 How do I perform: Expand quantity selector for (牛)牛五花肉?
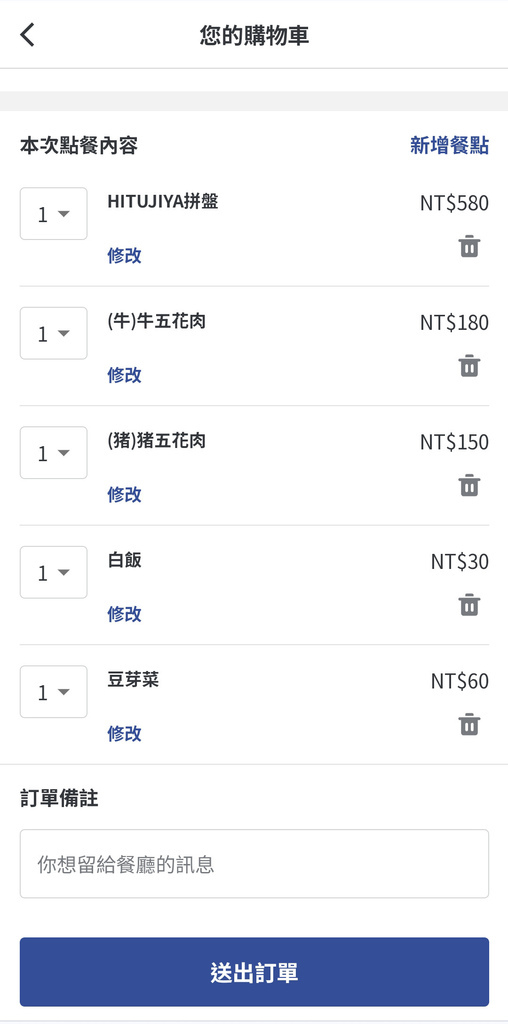54,333
